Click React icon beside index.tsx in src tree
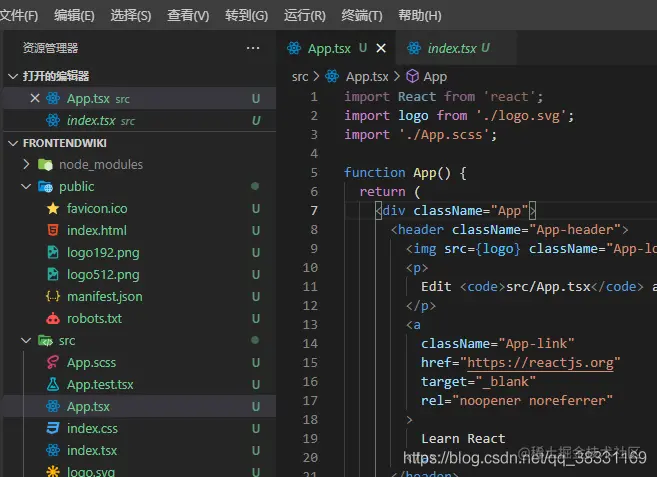The image size is (657, 477). [x=53, y=450]
